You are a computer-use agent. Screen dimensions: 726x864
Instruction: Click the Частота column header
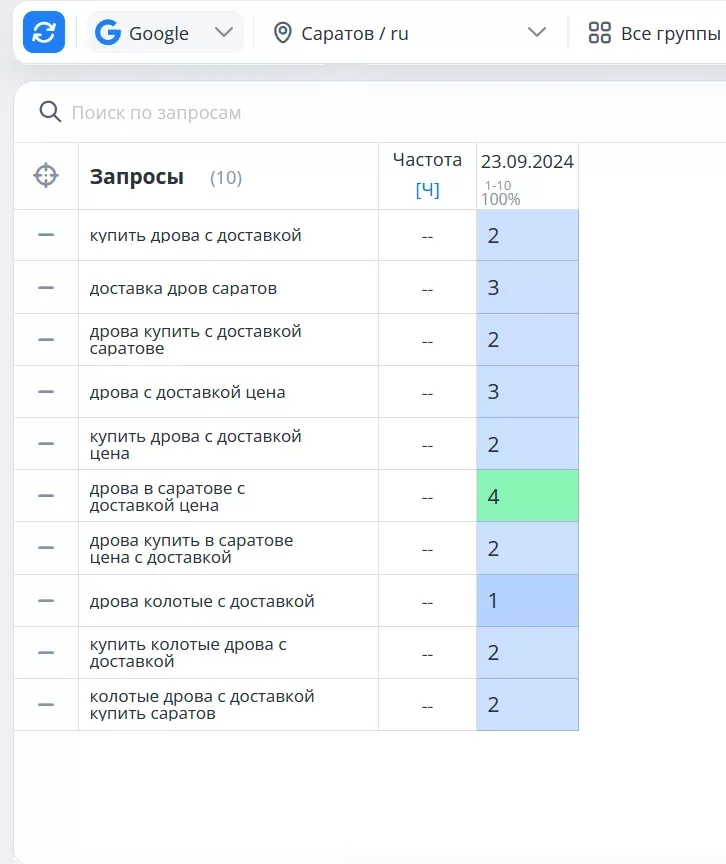pos(427,160)
